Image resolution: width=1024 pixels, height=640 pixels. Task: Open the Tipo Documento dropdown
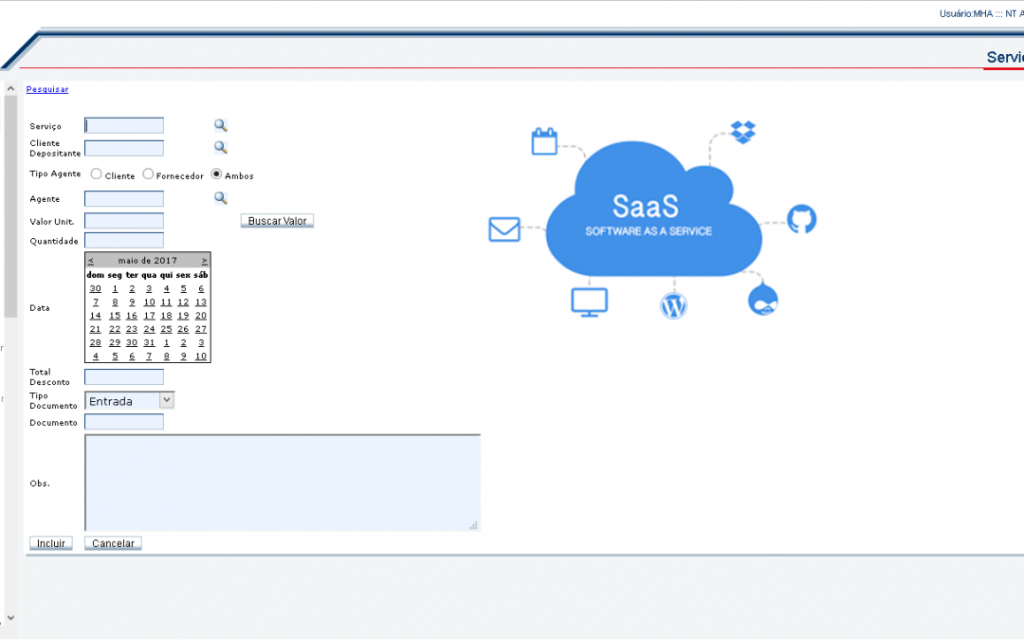(x=129, y=400)
